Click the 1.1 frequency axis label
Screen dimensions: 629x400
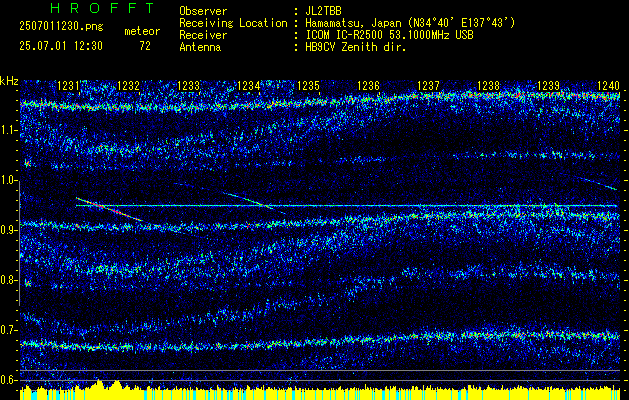[9, 130]
